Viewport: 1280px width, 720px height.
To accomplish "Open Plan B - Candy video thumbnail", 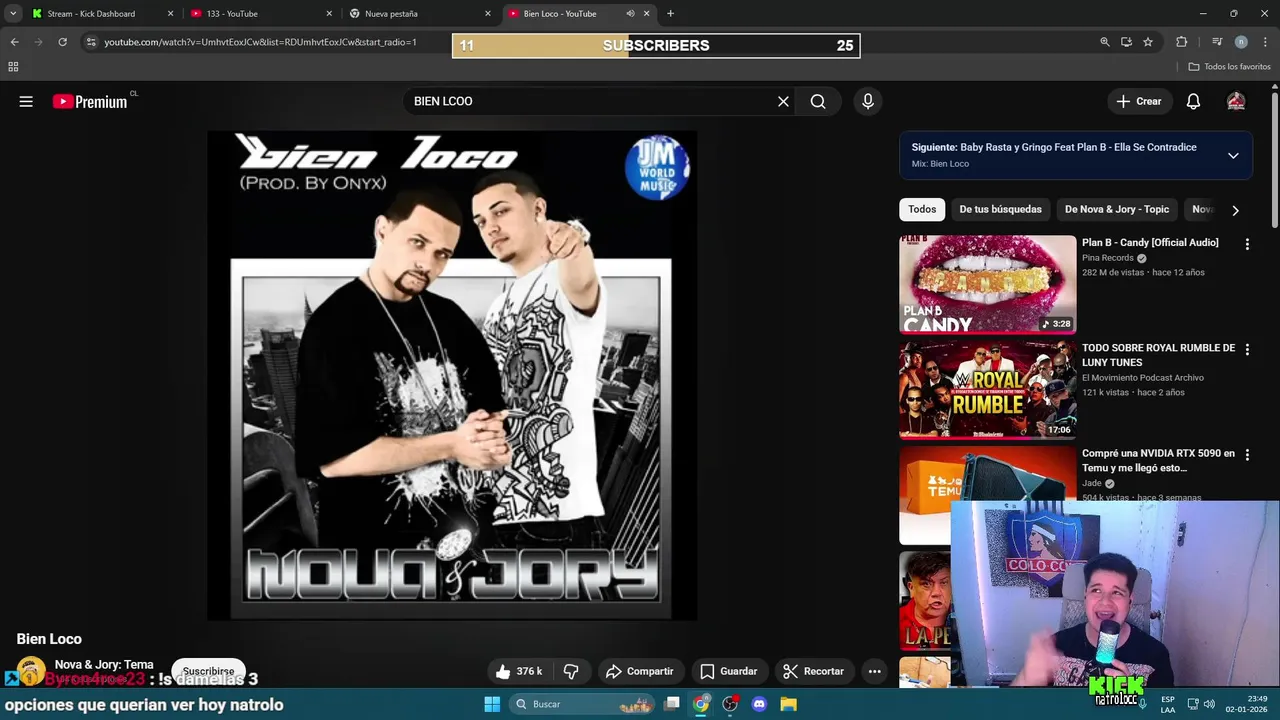I will (x=987, y=284).
